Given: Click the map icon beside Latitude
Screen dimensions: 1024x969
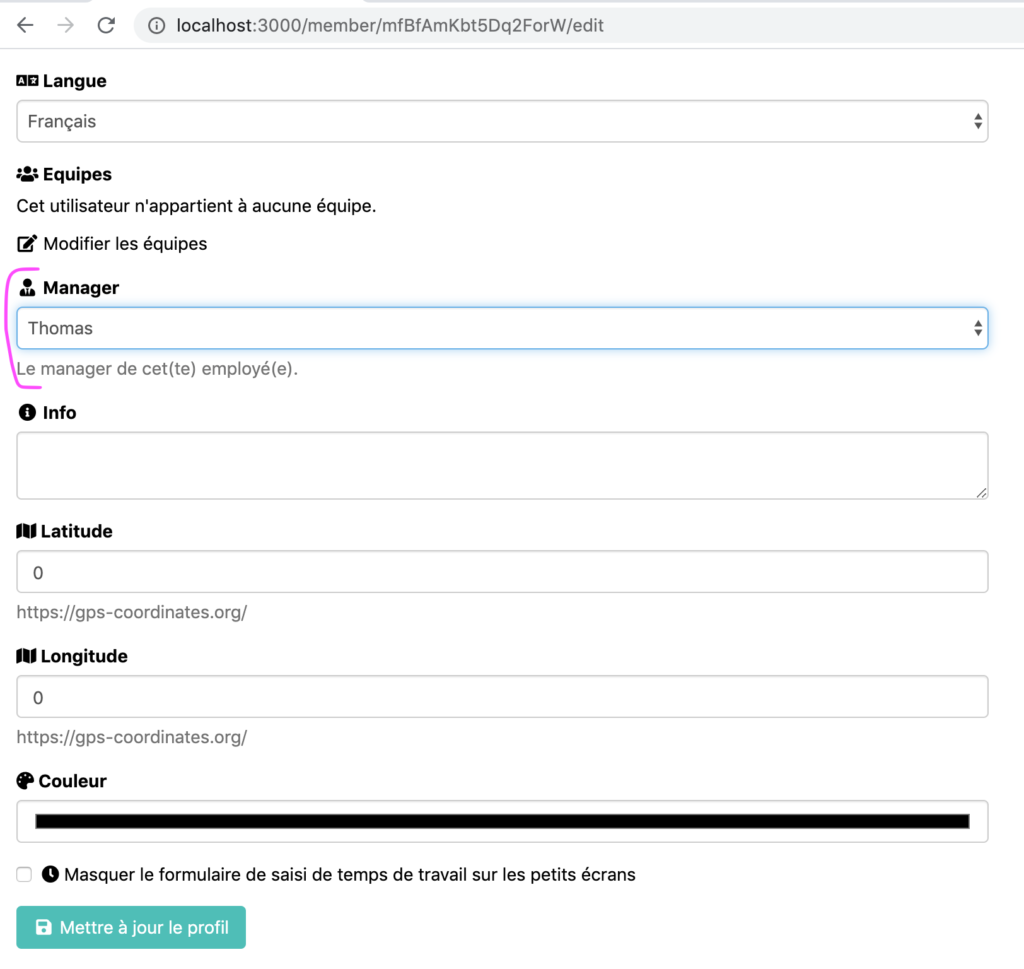Looking at the screenshot, I should [x=26, y=531].
